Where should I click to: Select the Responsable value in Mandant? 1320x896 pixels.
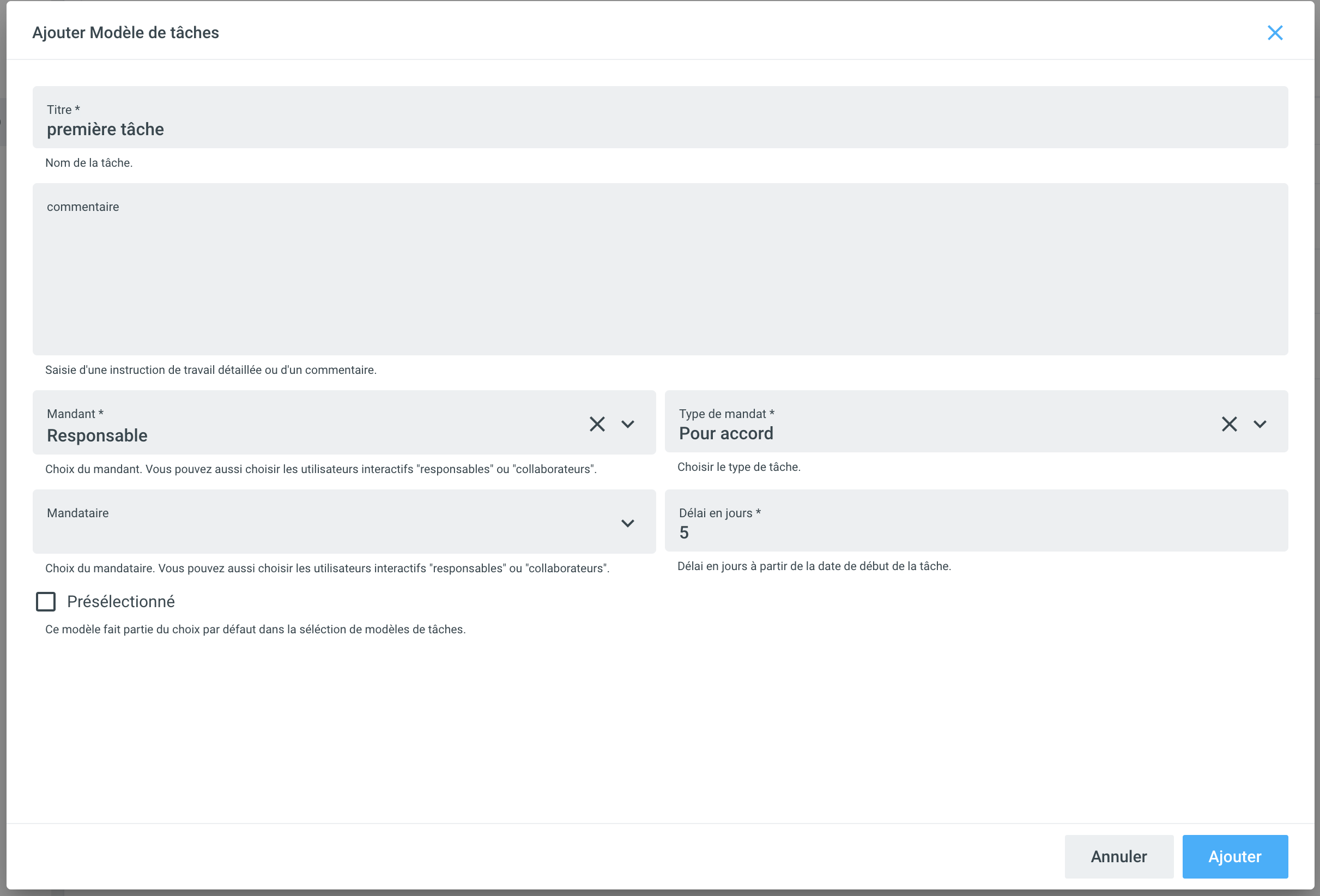(x=97, y=435)
